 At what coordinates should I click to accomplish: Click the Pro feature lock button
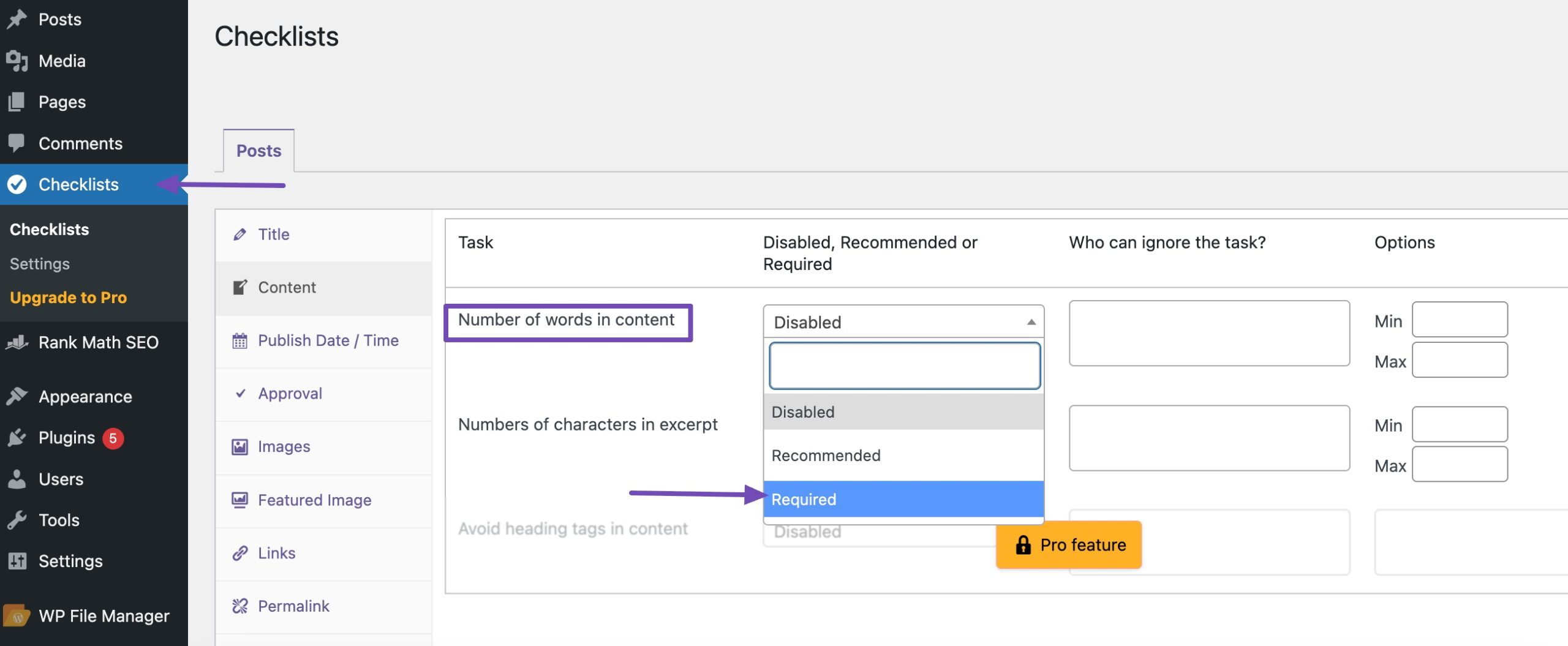(x=1069, y=545)
